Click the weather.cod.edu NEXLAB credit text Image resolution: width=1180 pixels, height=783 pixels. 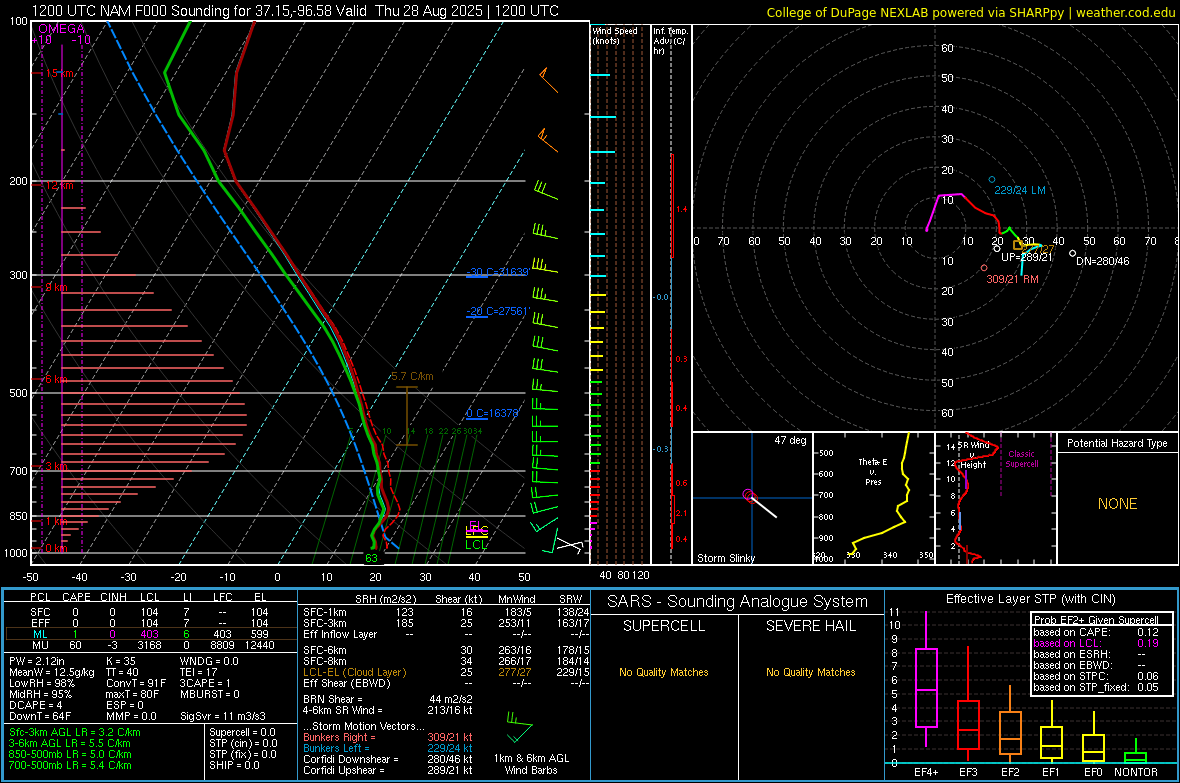pos(971,12)
